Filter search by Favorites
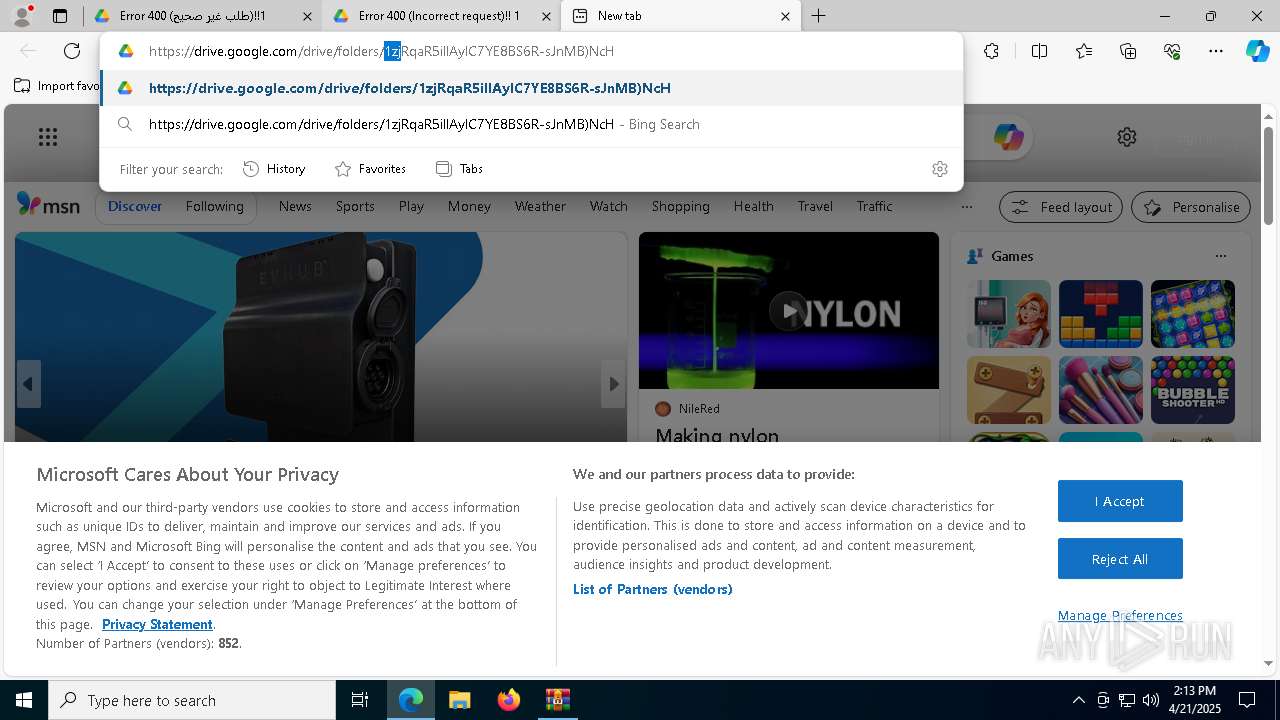This screenshot has width=1280, height=720. pos(370,169)
